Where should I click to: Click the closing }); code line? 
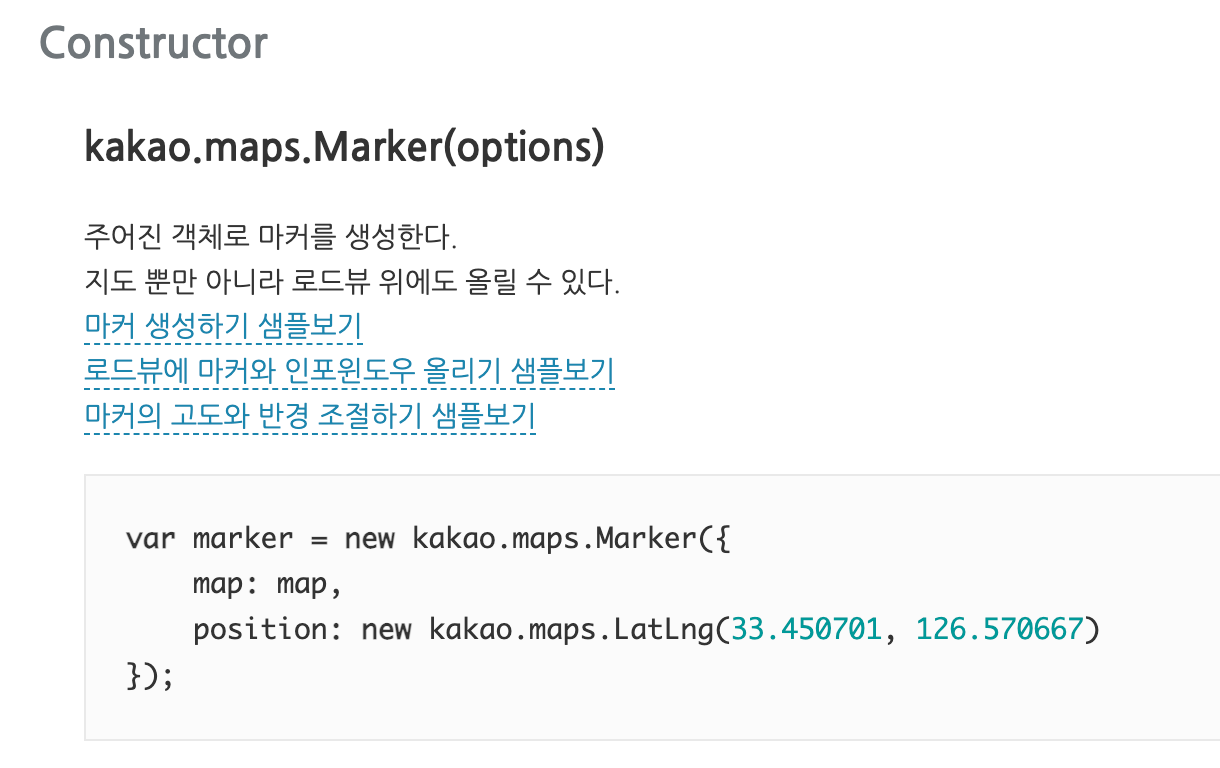150,675
